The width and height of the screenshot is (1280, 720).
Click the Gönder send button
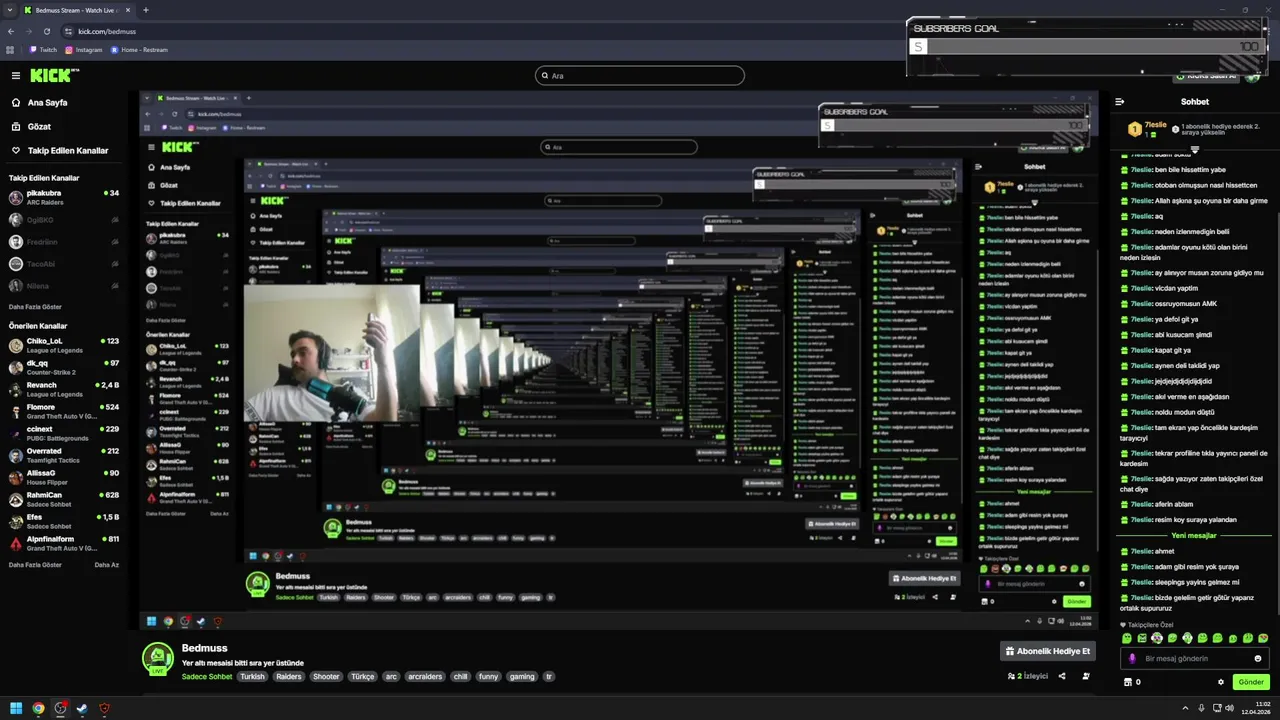point(1251,682)
